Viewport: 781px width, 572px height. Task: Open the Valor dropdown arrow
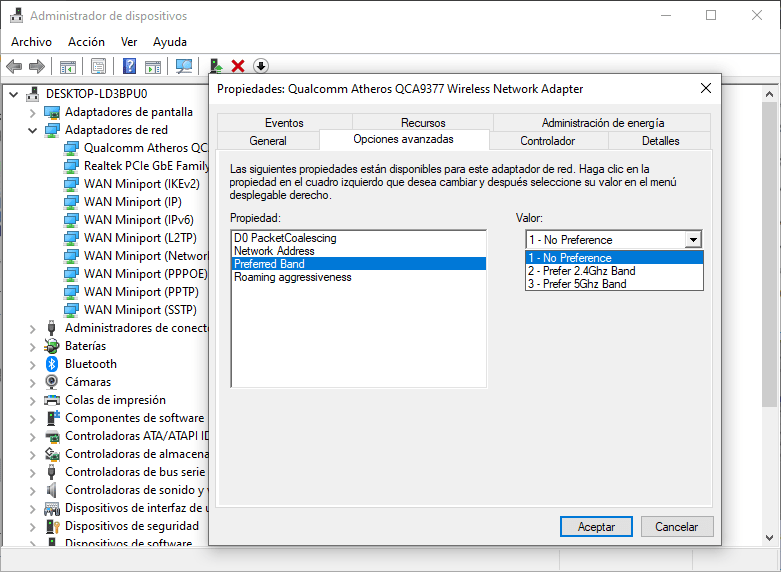(692, 240)
